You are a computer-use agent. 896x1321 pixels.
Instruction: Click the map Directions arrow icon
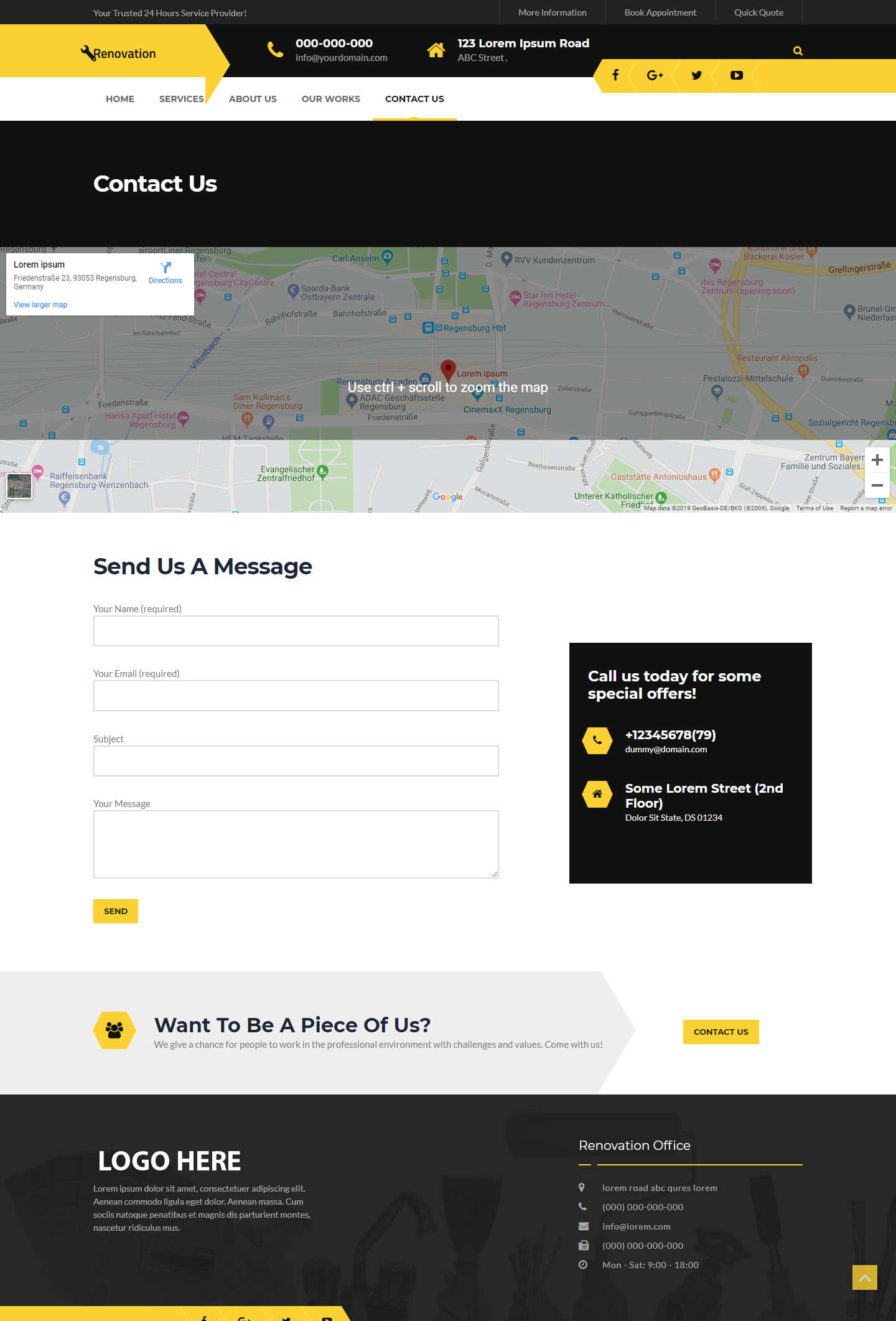[x=166, y=268]
